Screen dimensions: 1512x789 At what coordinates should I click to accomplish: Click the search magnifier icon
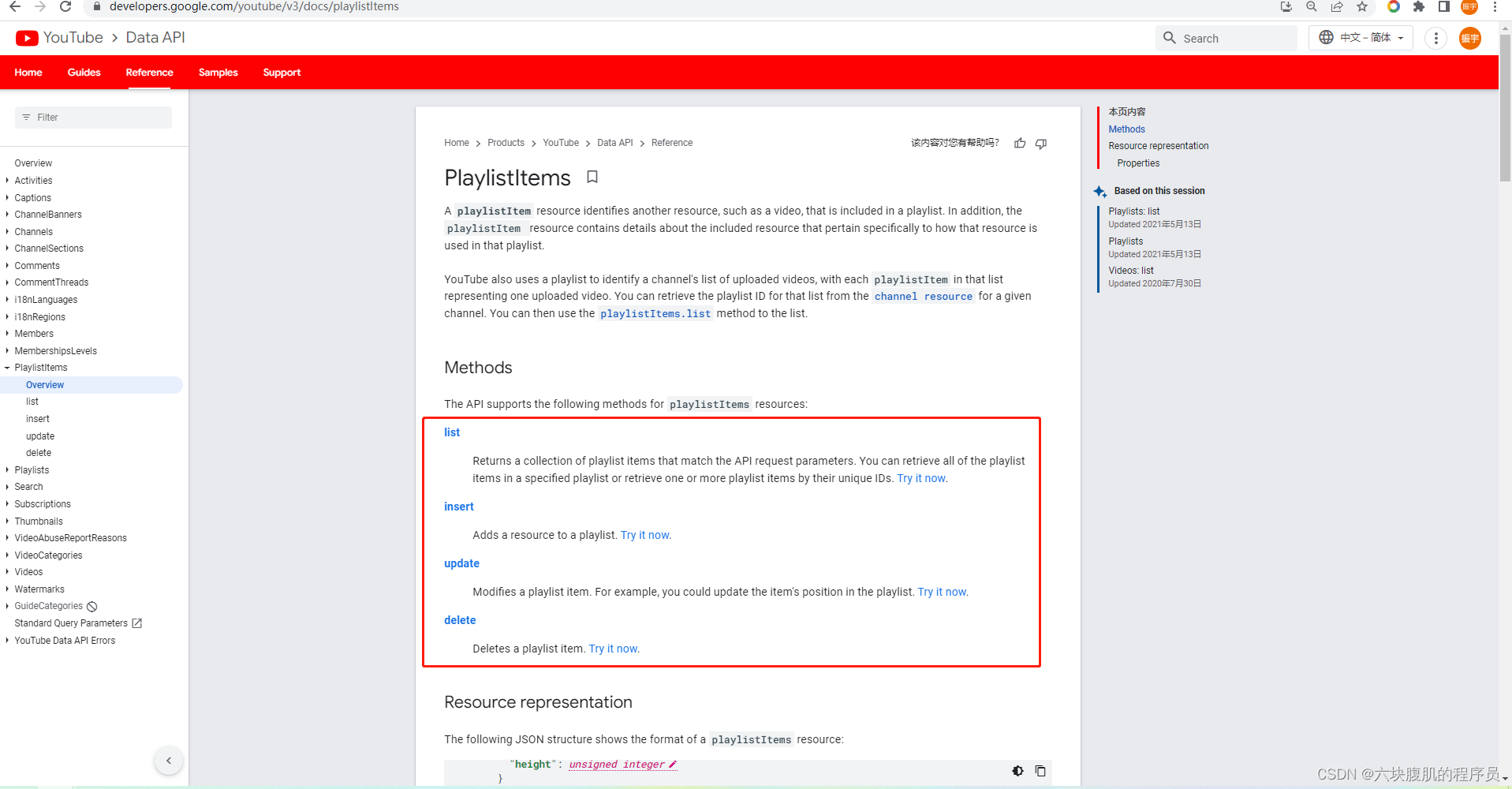pos(1170,38)
